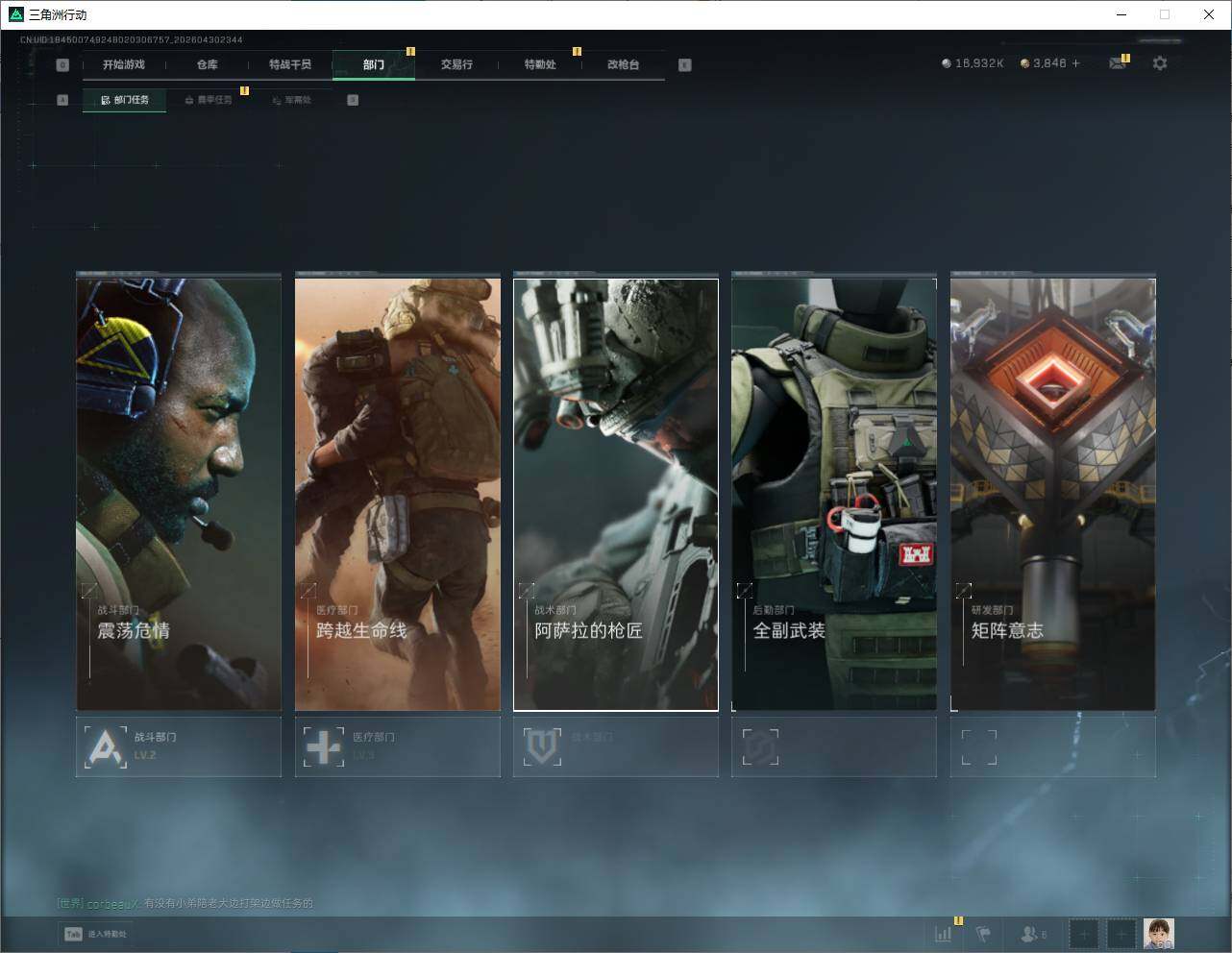Screen dimensions: 1232x953
Task: Select the 阿萨拉的枪匠 mission card
Action: [x=616, y=494]
